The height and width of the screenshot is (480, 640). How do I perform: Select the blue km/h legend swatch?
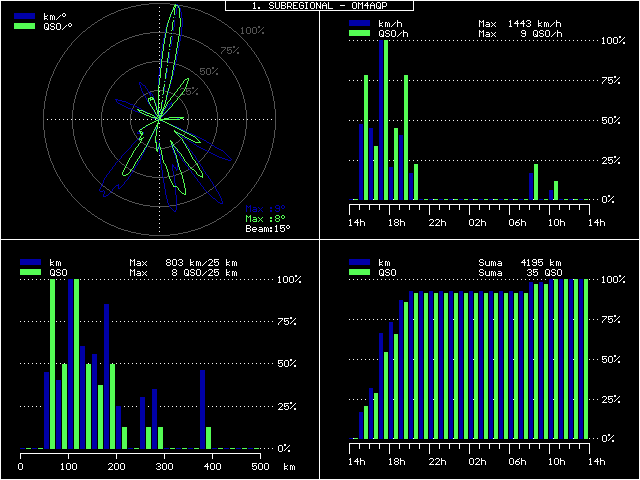[x=360, y=23]
